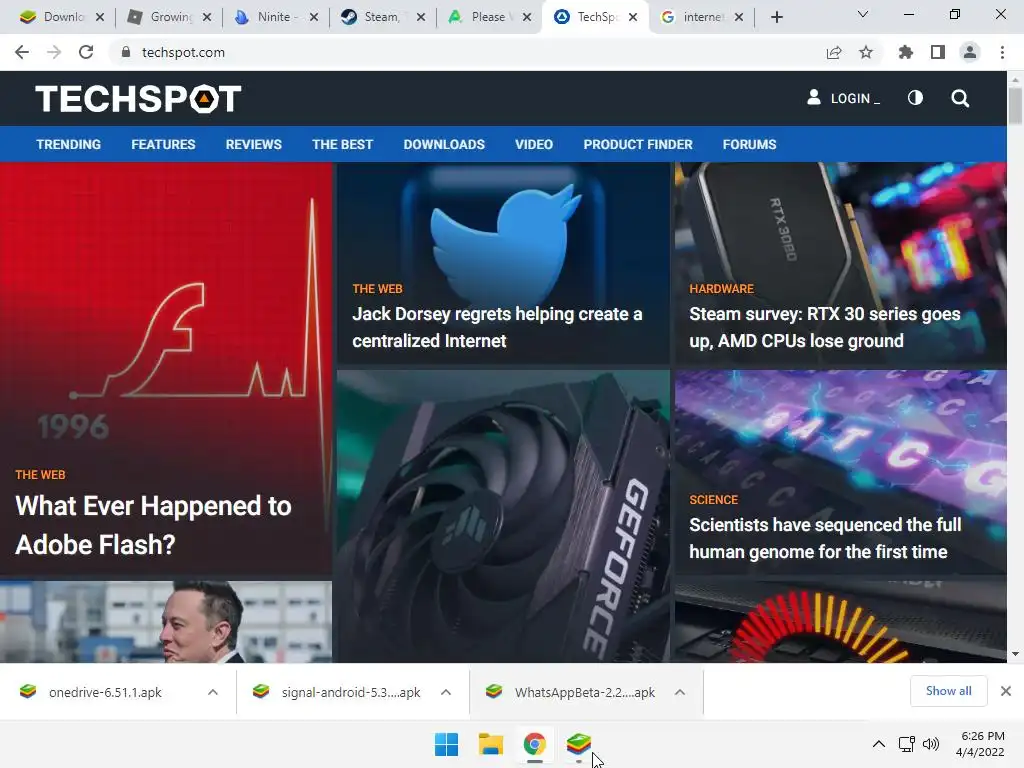The image size is (1024, 768).
Task: Open the TRENDING menu
Action: (69, 144)
